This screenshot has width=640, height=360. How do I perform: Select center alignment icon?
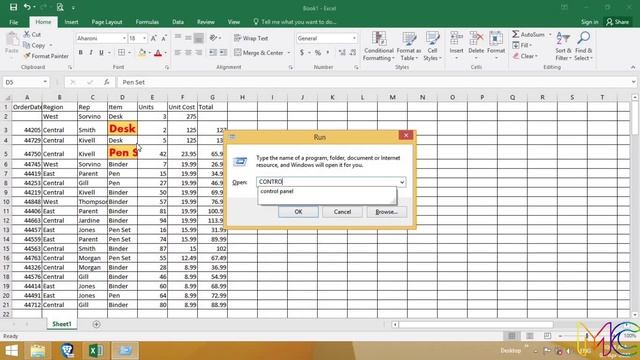point(188,53)
